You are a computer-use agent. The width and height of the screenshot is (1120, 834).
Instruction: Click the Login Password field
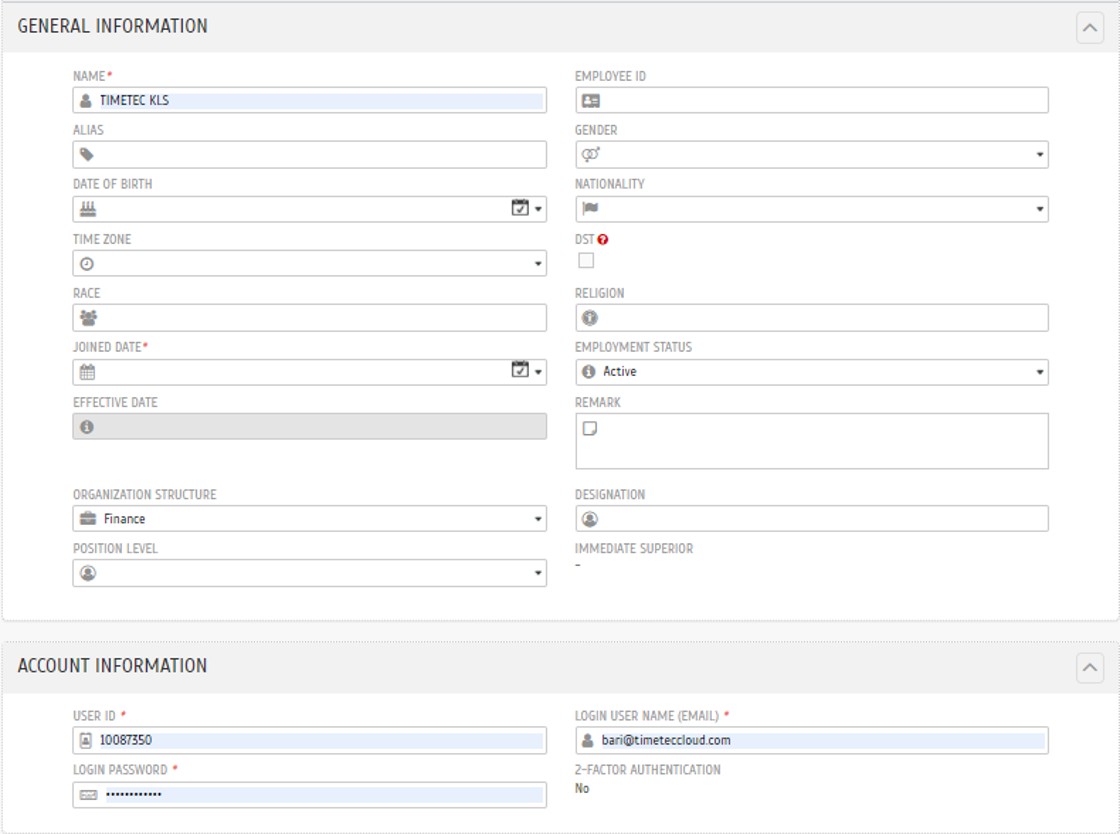(x=322, y=795)
